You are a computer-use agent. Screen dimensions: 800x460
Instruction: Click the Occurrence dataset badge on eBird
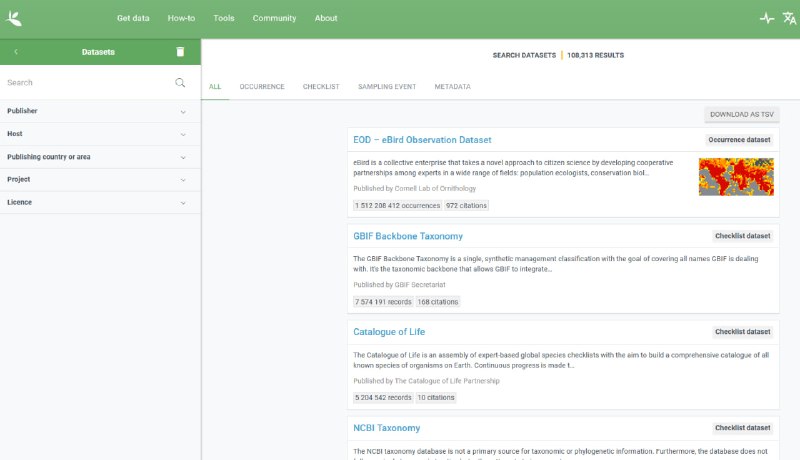point(739,140)
